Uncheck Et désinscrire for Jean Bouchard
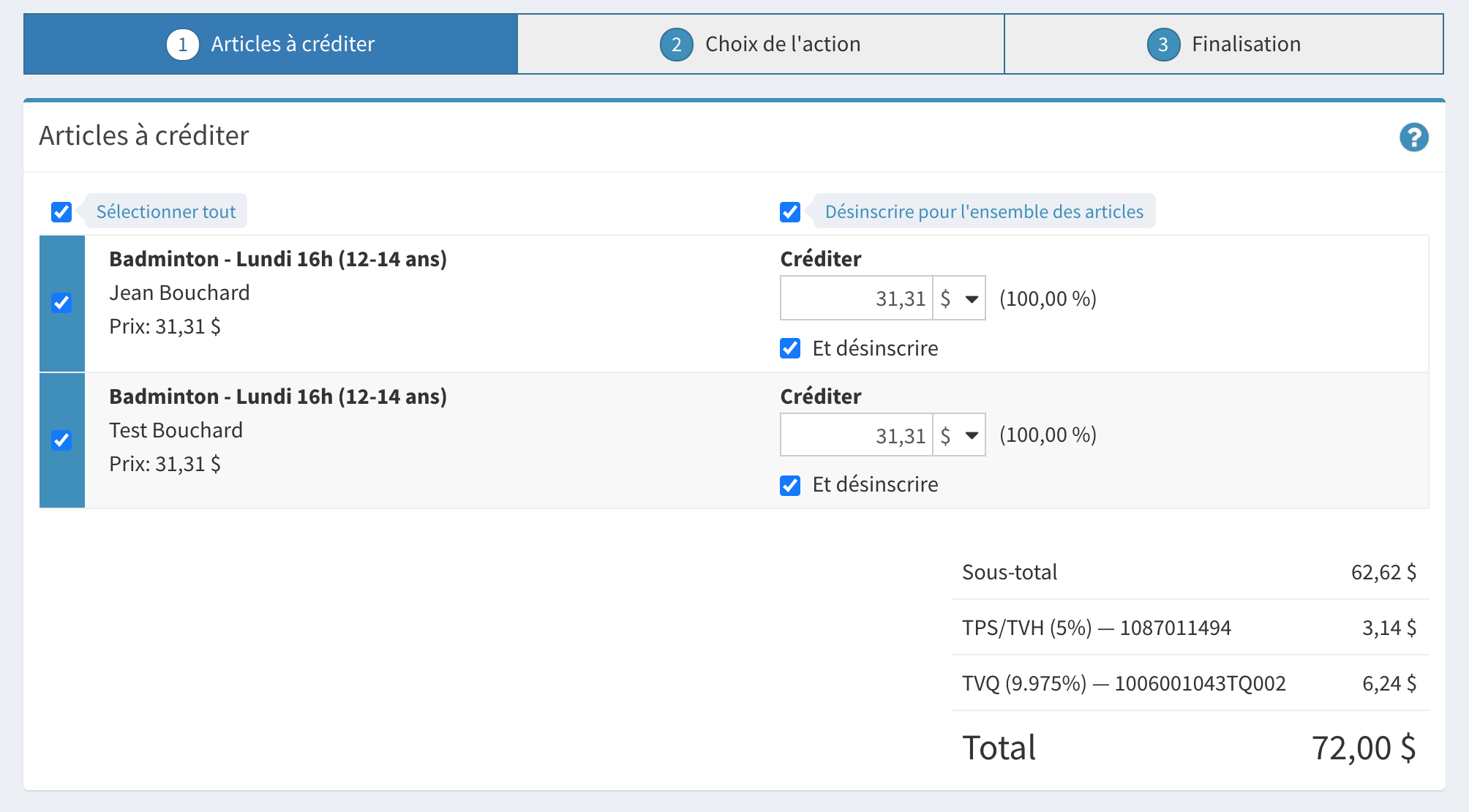Viewport: 1469px width, 812px height. 790,348
